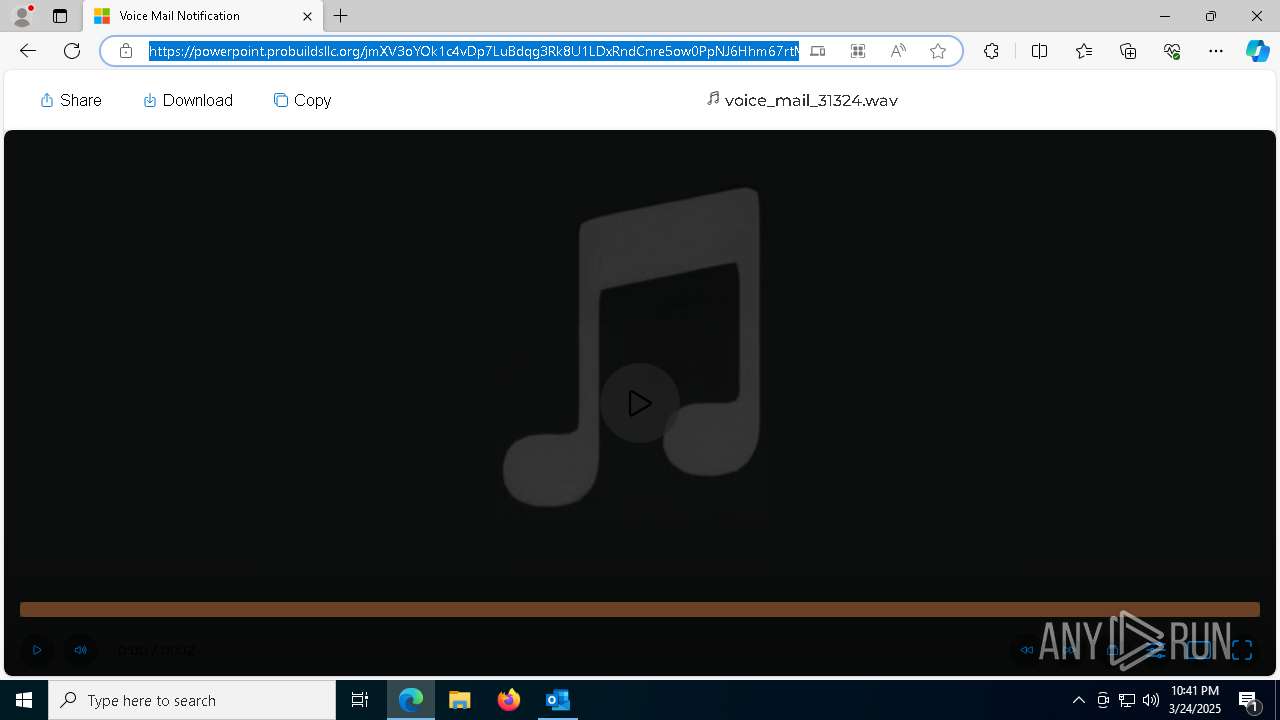Screen dimensions: 1280x720
Task: Open network status tray icon
Action: point(1127,700)
